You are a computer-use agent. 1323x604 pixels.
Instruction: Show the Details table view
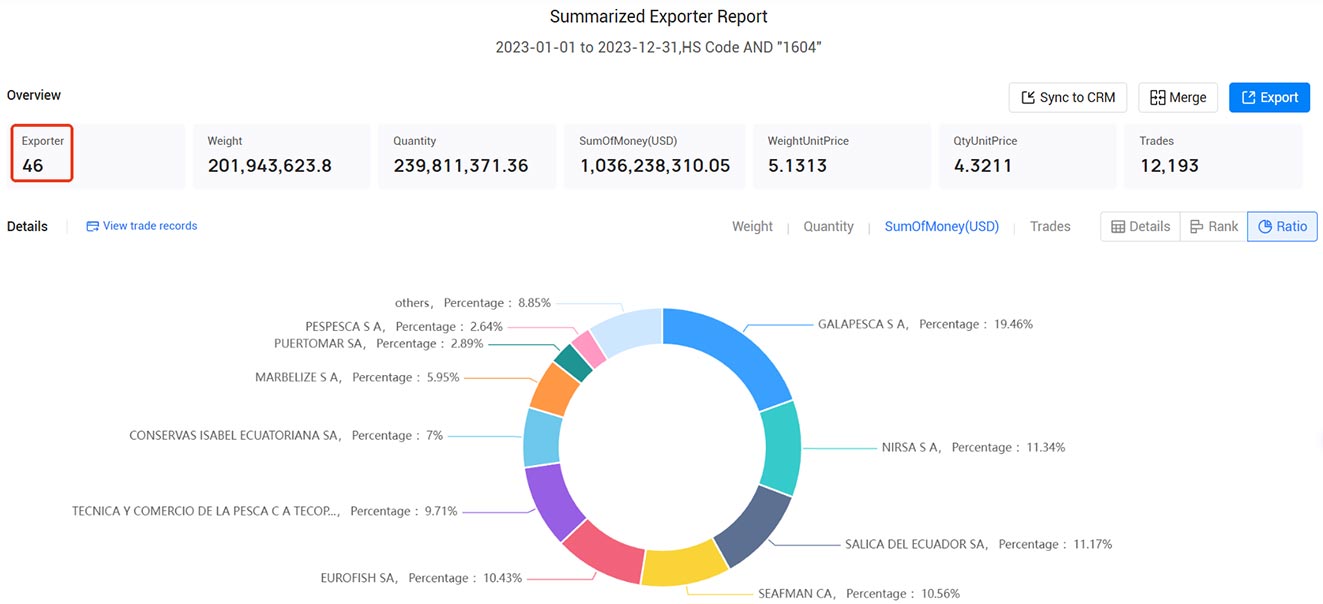pos(1140,227)
